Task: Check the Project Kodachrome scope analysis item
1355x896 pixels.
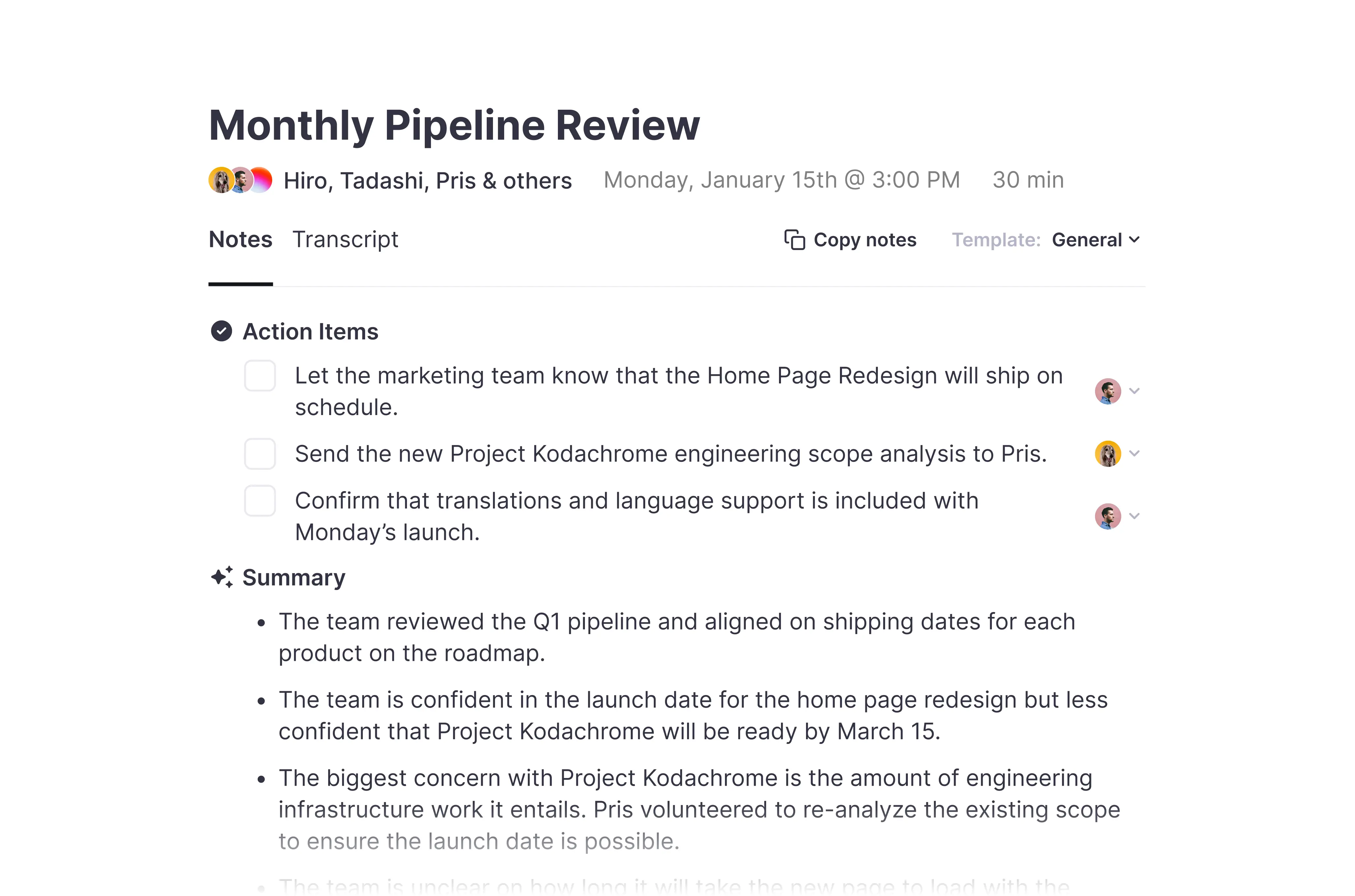Action: coord(260,454)
